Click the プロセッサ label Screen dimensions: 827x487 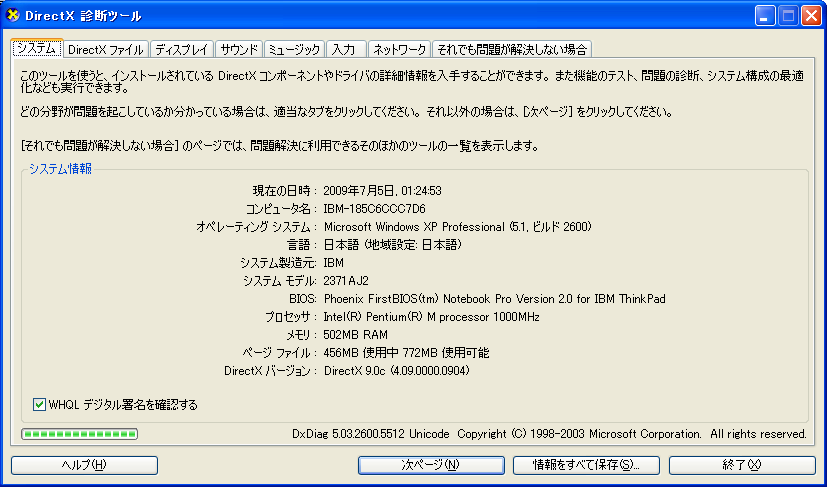click(x=291, y=317)
